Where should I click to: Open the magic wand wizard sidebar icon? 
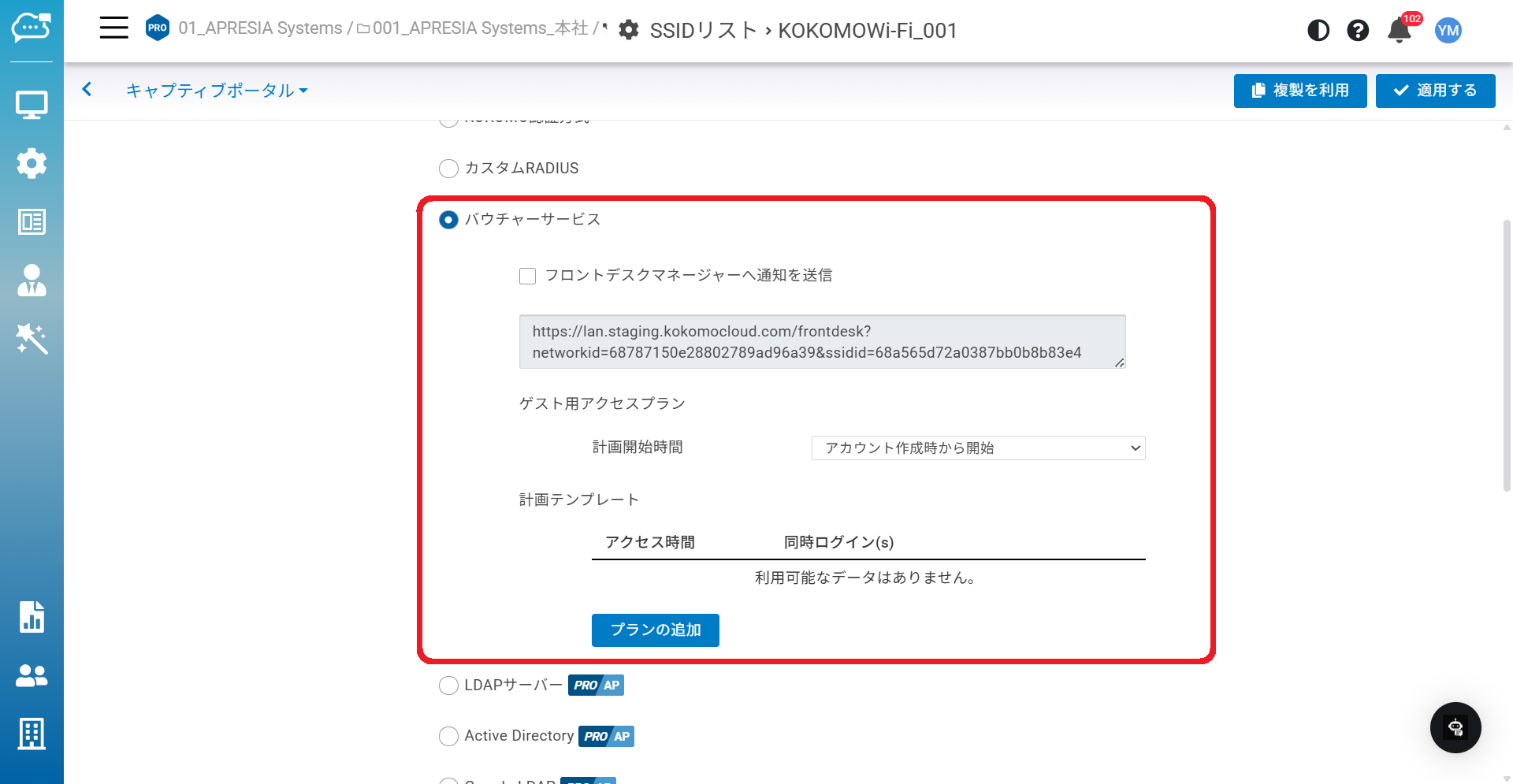pos(32,339)
